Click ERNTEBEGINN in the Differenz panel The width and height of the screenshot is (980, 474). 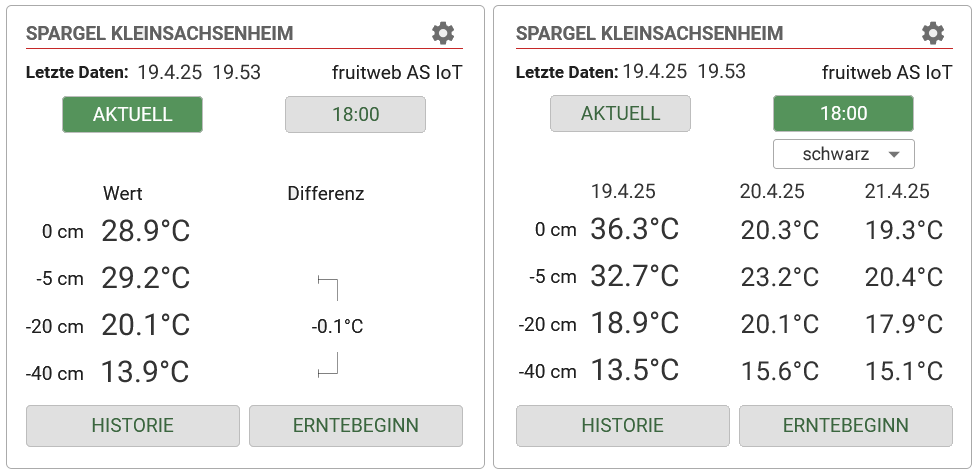[x=355, y=425]
